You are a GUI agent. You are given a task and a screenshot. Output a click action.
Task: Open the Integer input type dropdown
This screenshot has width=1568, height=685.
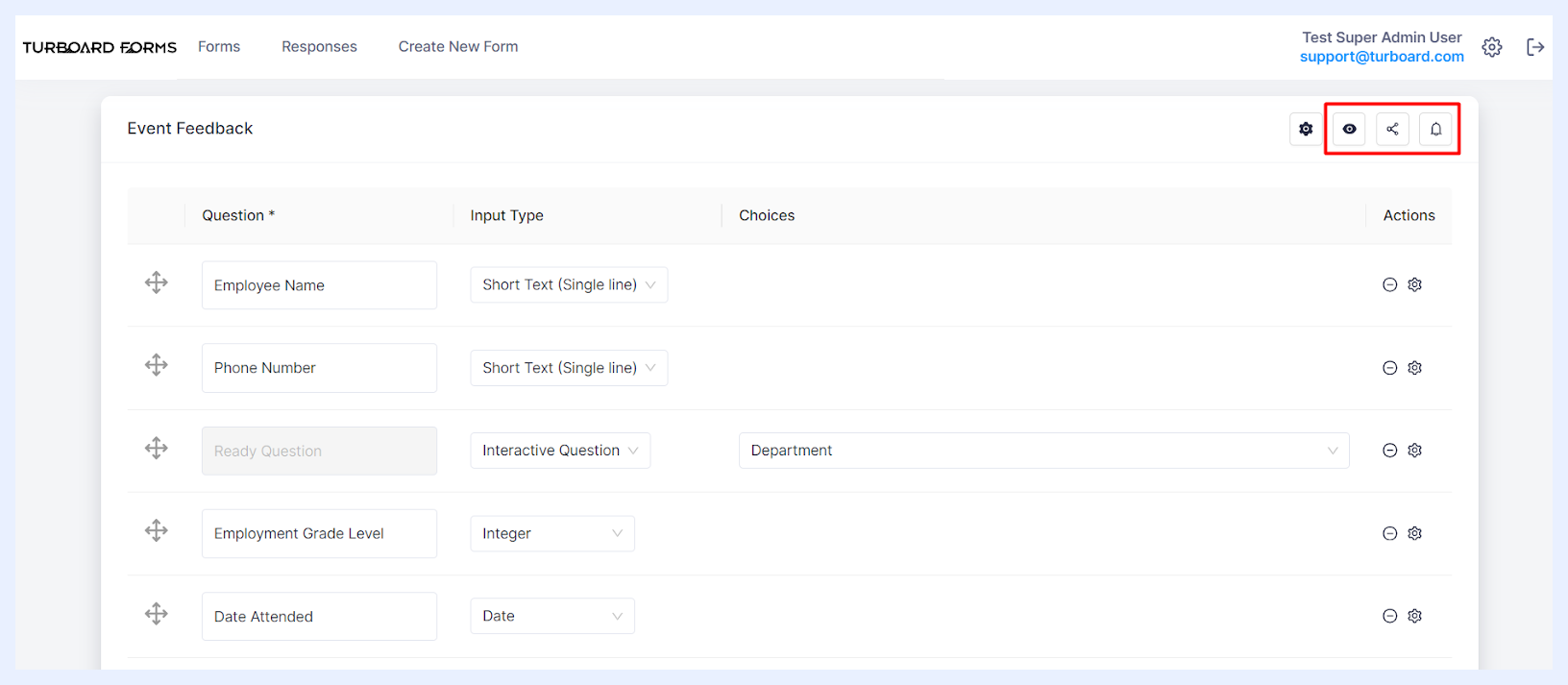(552, 533)
